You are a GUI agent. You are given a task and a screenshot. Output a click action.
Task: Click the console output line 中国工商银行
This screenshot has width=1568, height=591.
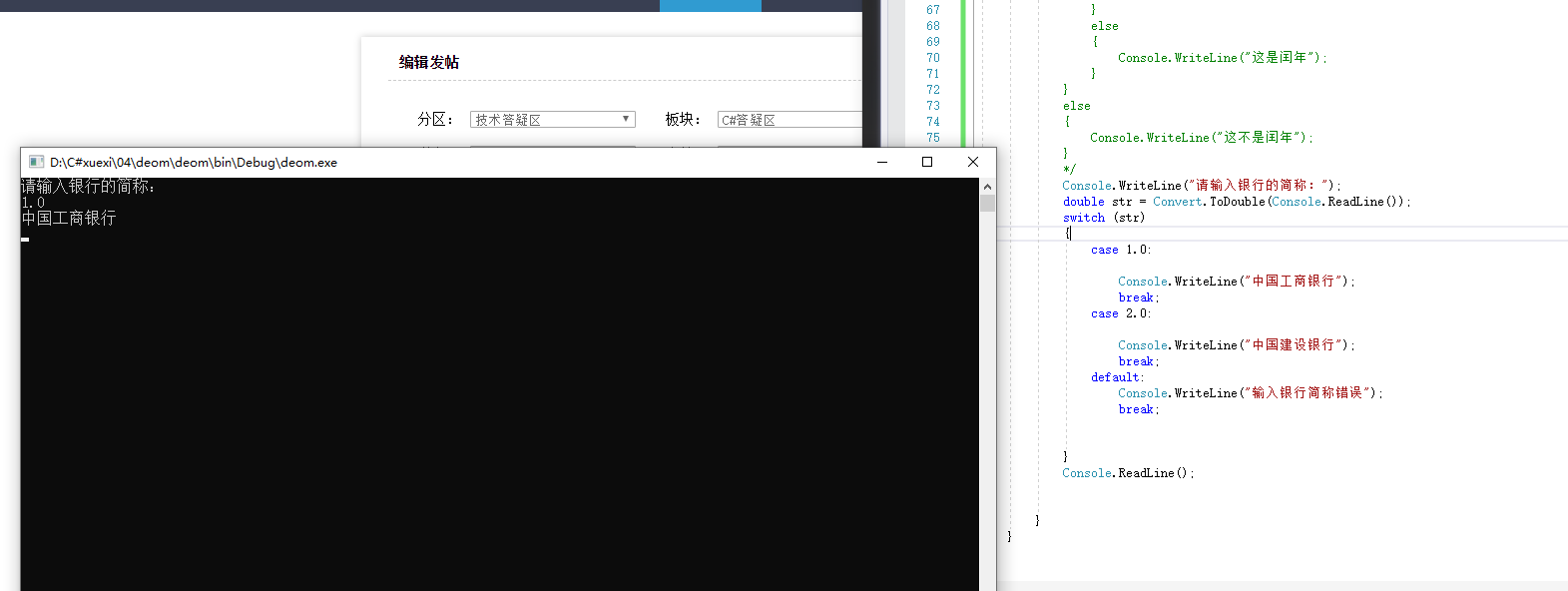pos(69,218)
